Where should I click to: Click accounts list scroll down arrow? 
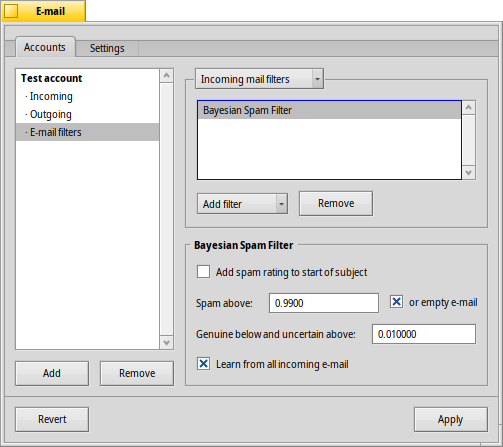[x=167, y=343]
